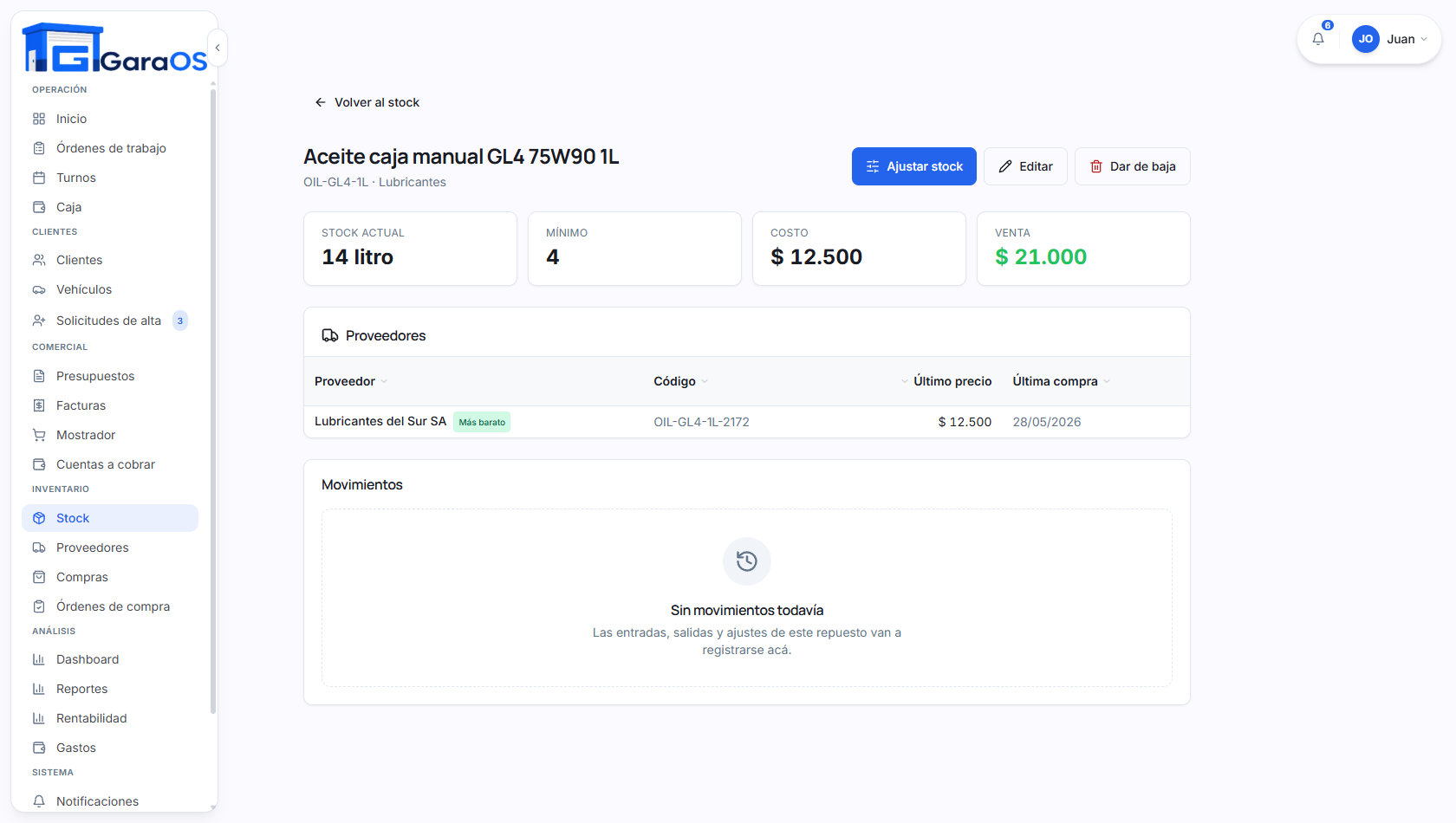Viewport: 1456px width, 823px height.
Task: Click the Clientes people icon
Action: [39, 260]
